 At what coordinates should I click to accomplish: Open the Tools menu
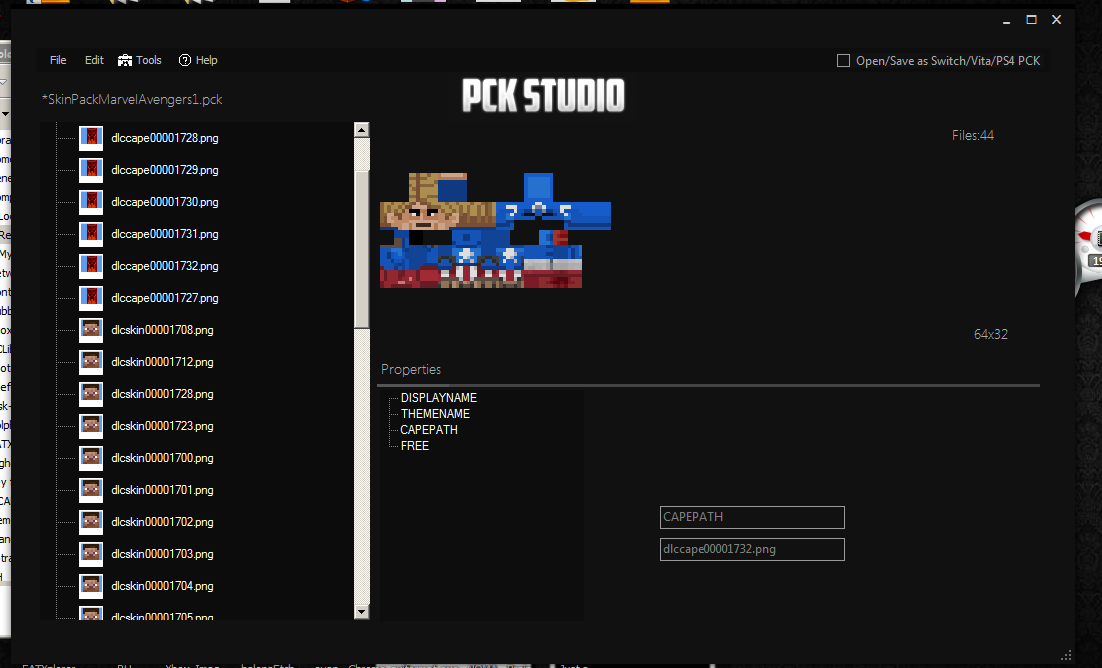coord(140,60)
